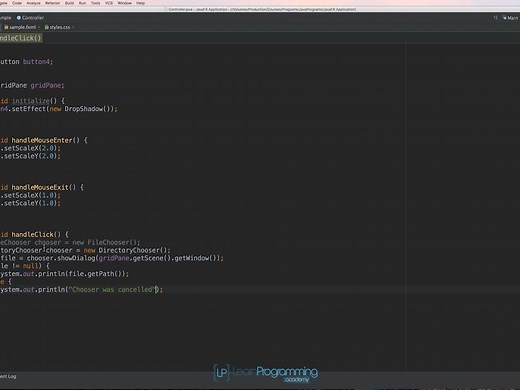This screenshot has height=390, width=520.
Task: Open the Run menu
Action: (x=82, y=3)
